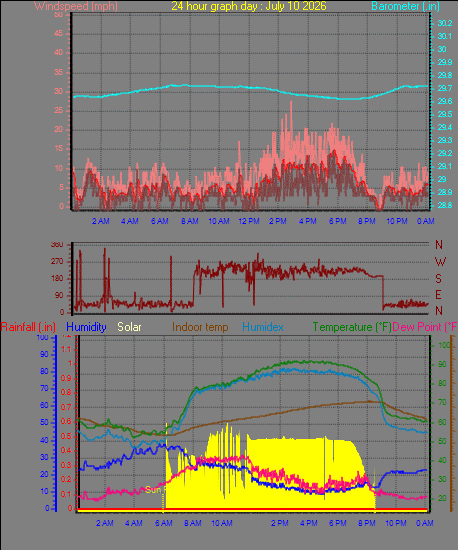This screenshot has height=550, width=458.
Task: Select the Dew Point legend label
Action: (x=425, y=327)
